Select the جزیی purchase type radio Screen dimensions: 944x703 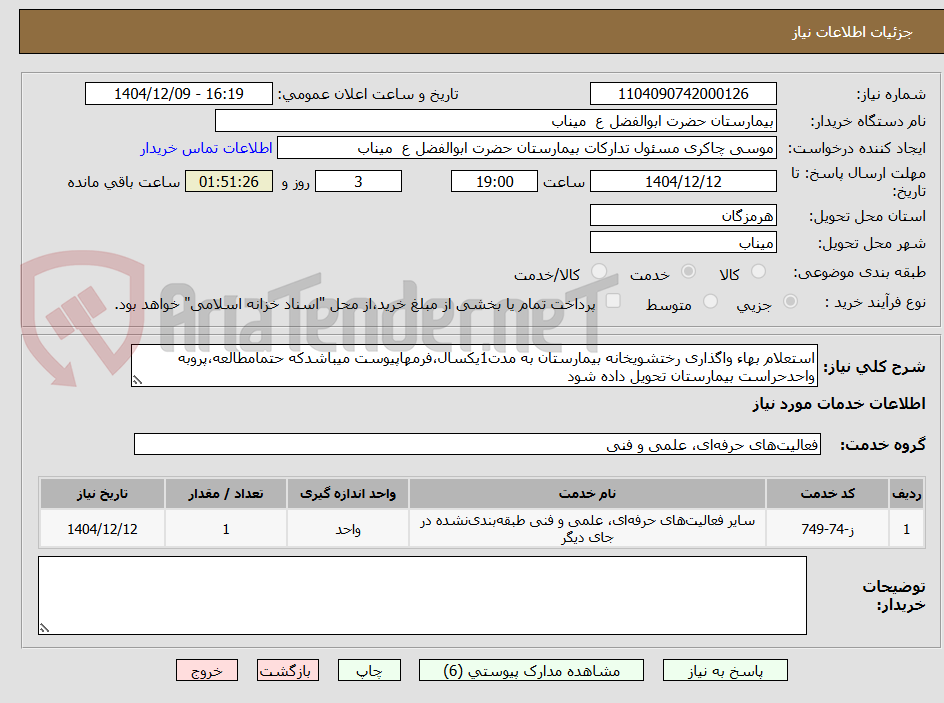(x=790, y=301)
